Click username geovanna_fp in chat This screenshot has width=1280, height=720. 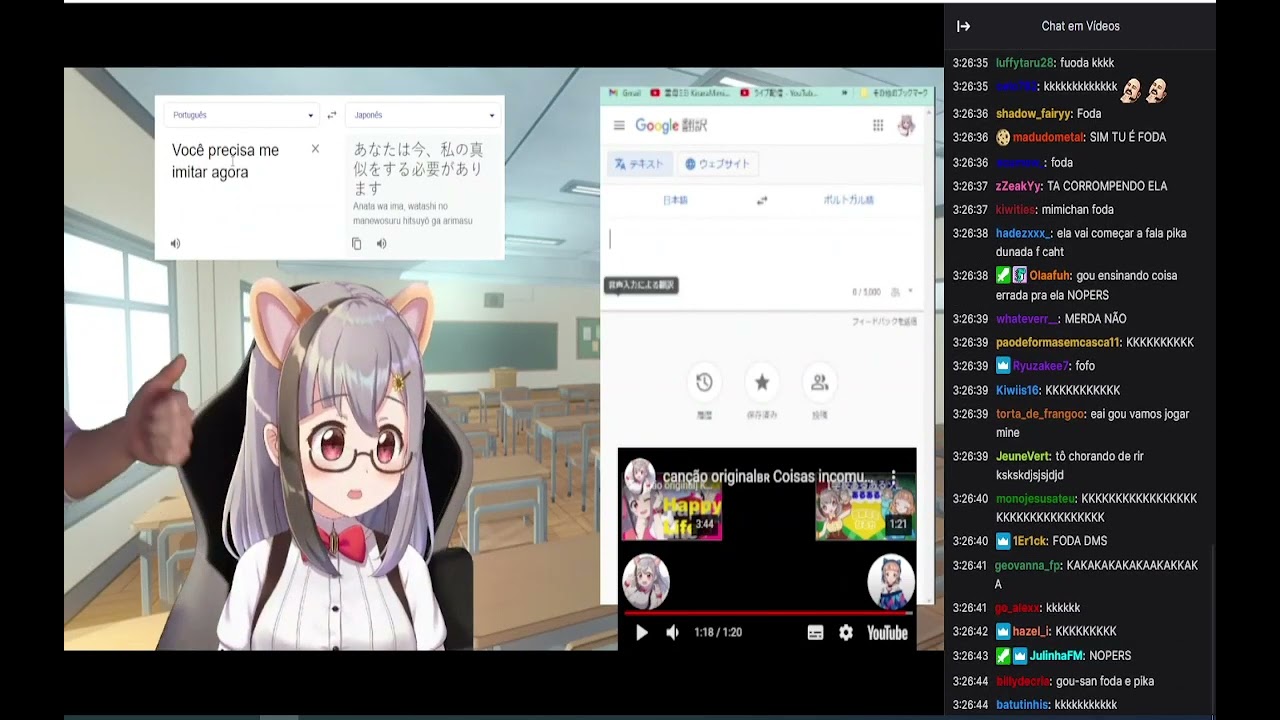click(x=1028, y=566)
